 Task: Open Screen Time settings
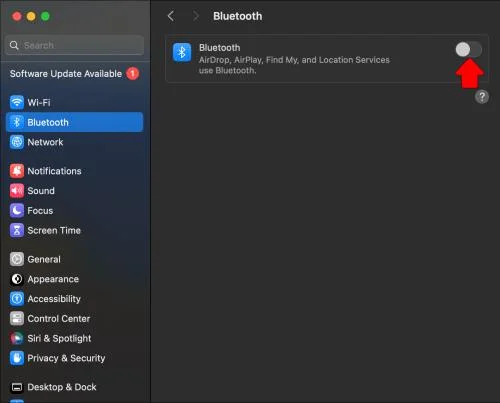coord(75,230)
